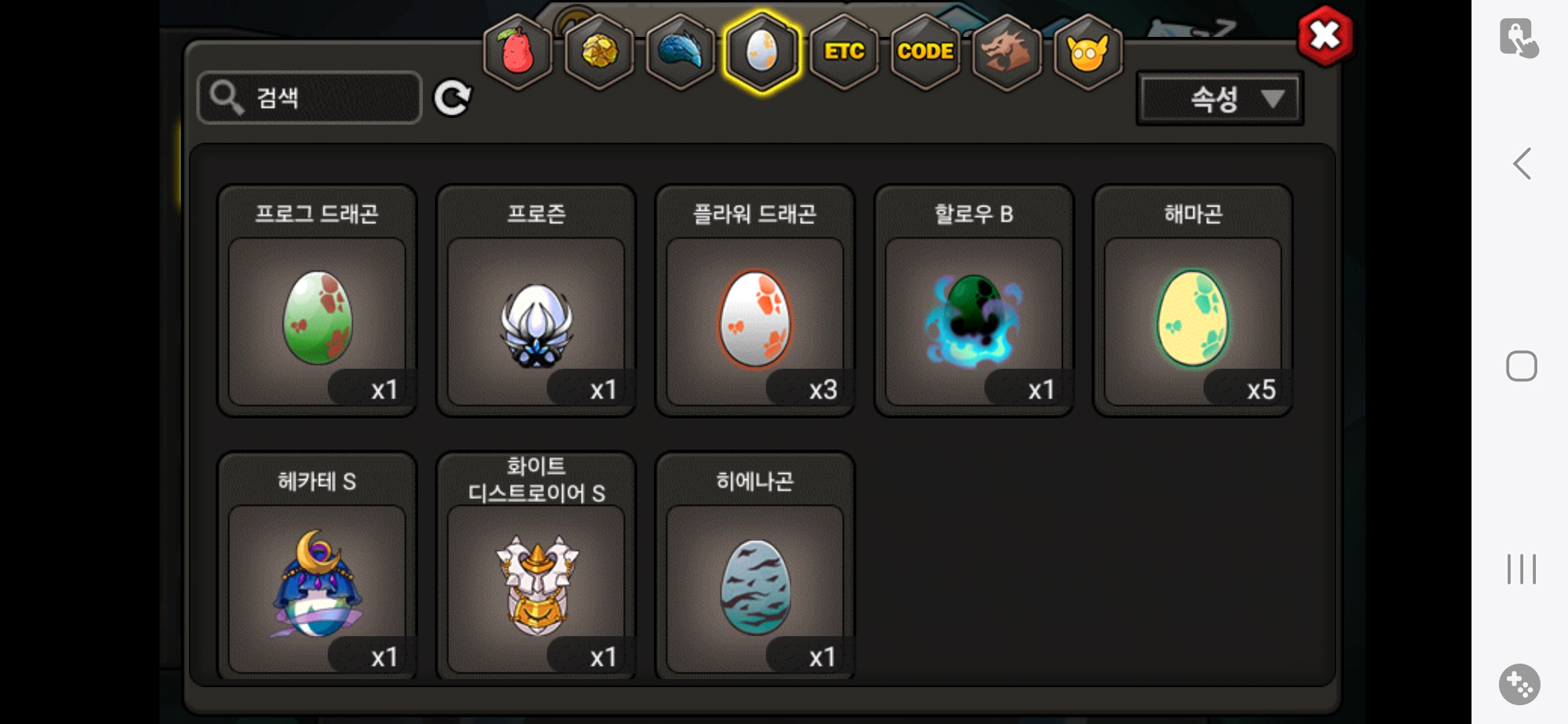Tap the Android back navigation arrow
This screenshot has height=724, width=1568.
(x=1522, y=164)
